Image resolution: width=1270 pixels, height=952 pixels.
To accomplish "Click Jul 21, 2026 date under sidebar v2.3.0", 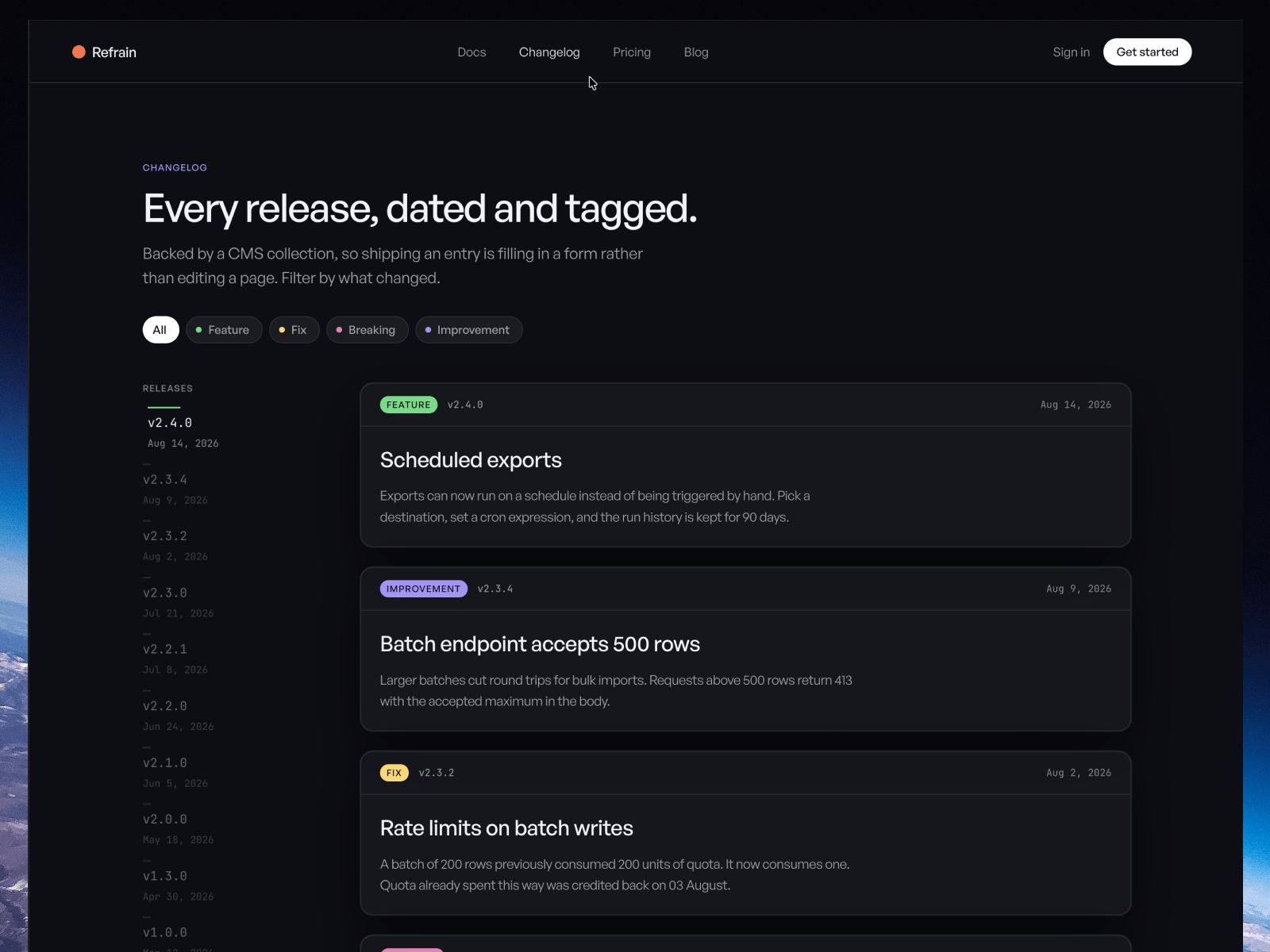I will click(x=178, y=613).
